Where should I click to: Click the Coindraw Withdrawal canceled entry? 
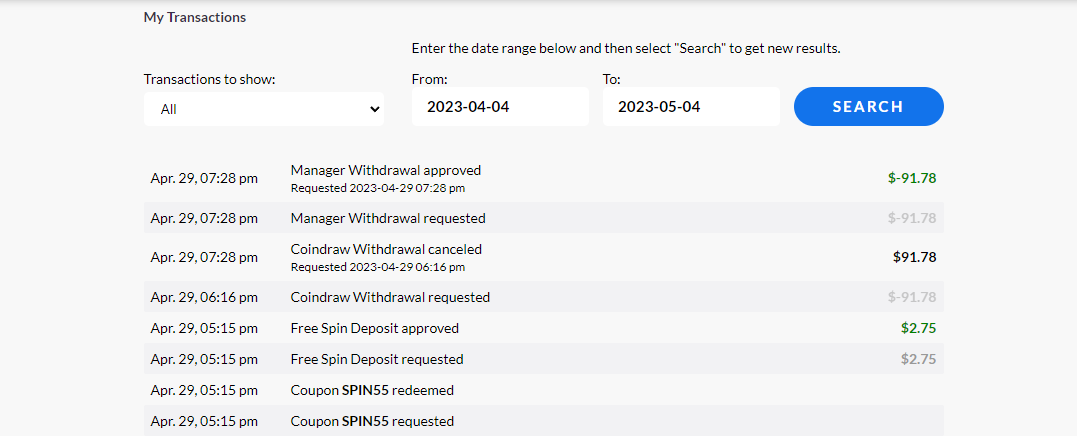[x=386, y=249]
